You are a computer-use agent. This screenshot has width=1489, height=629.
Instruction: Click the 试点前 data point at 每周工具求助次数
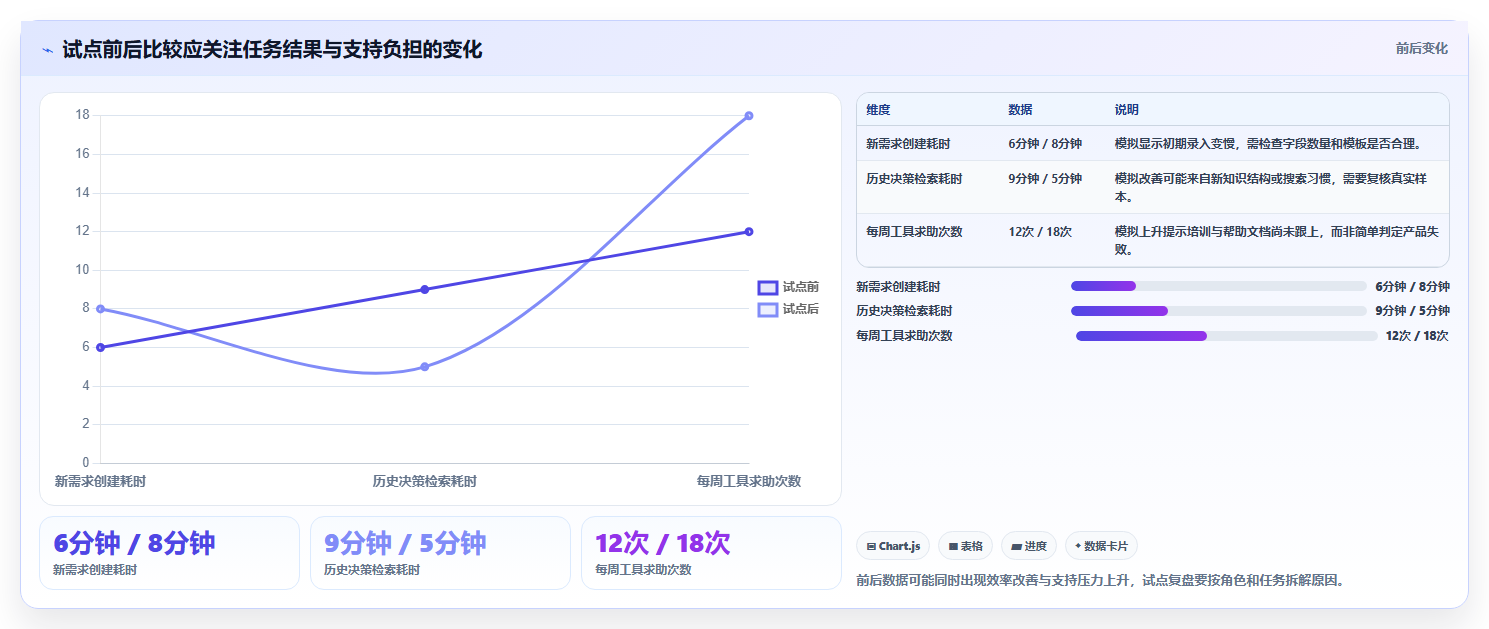749,232
